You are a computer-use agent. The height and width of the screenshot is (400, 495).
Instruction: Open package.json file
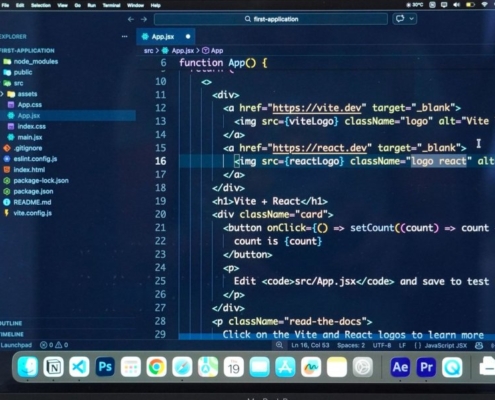click(x=33, y=191)
